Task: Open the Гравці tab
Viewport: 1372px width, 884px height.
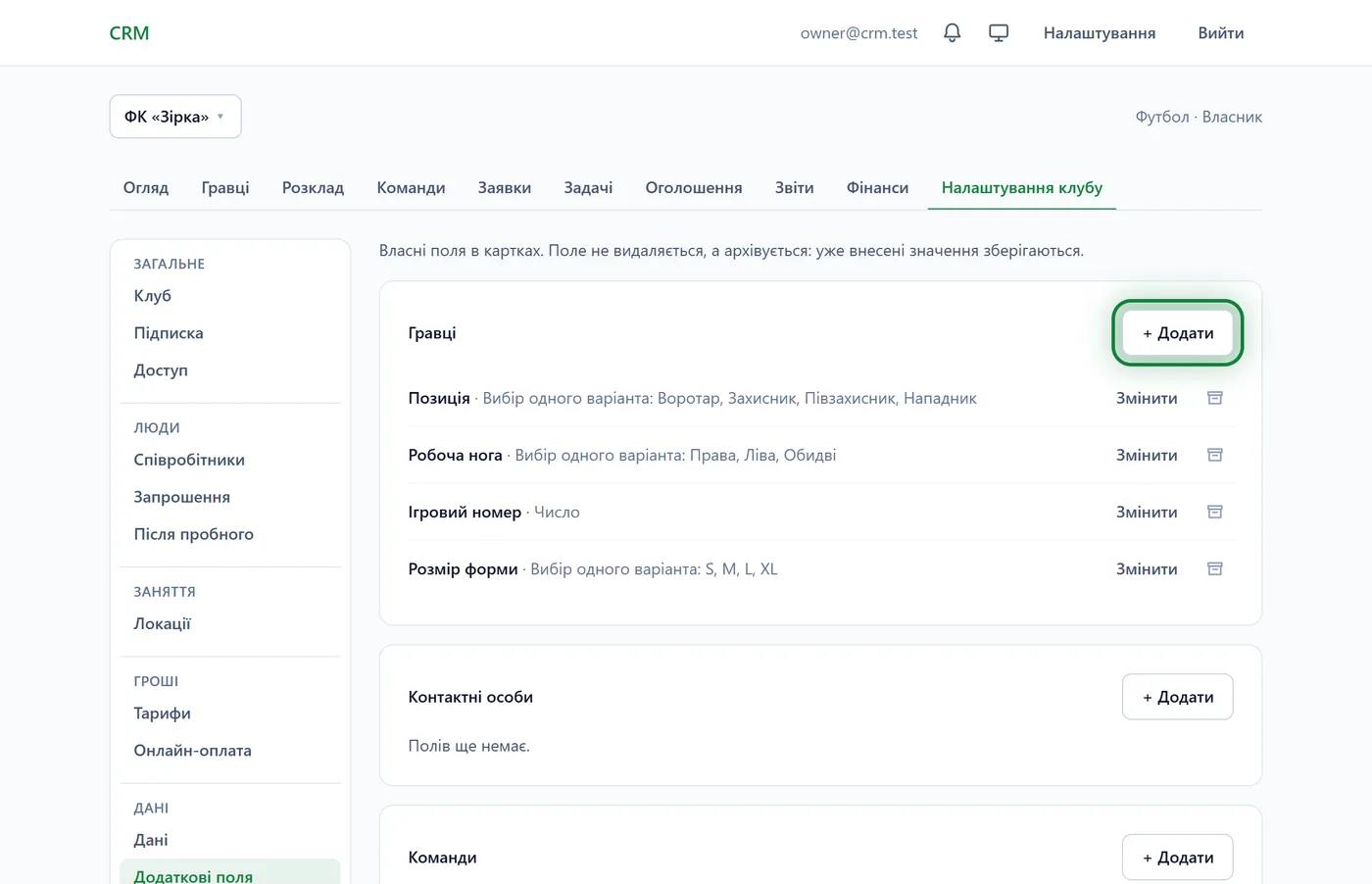Action: click(x=225, y=187)
